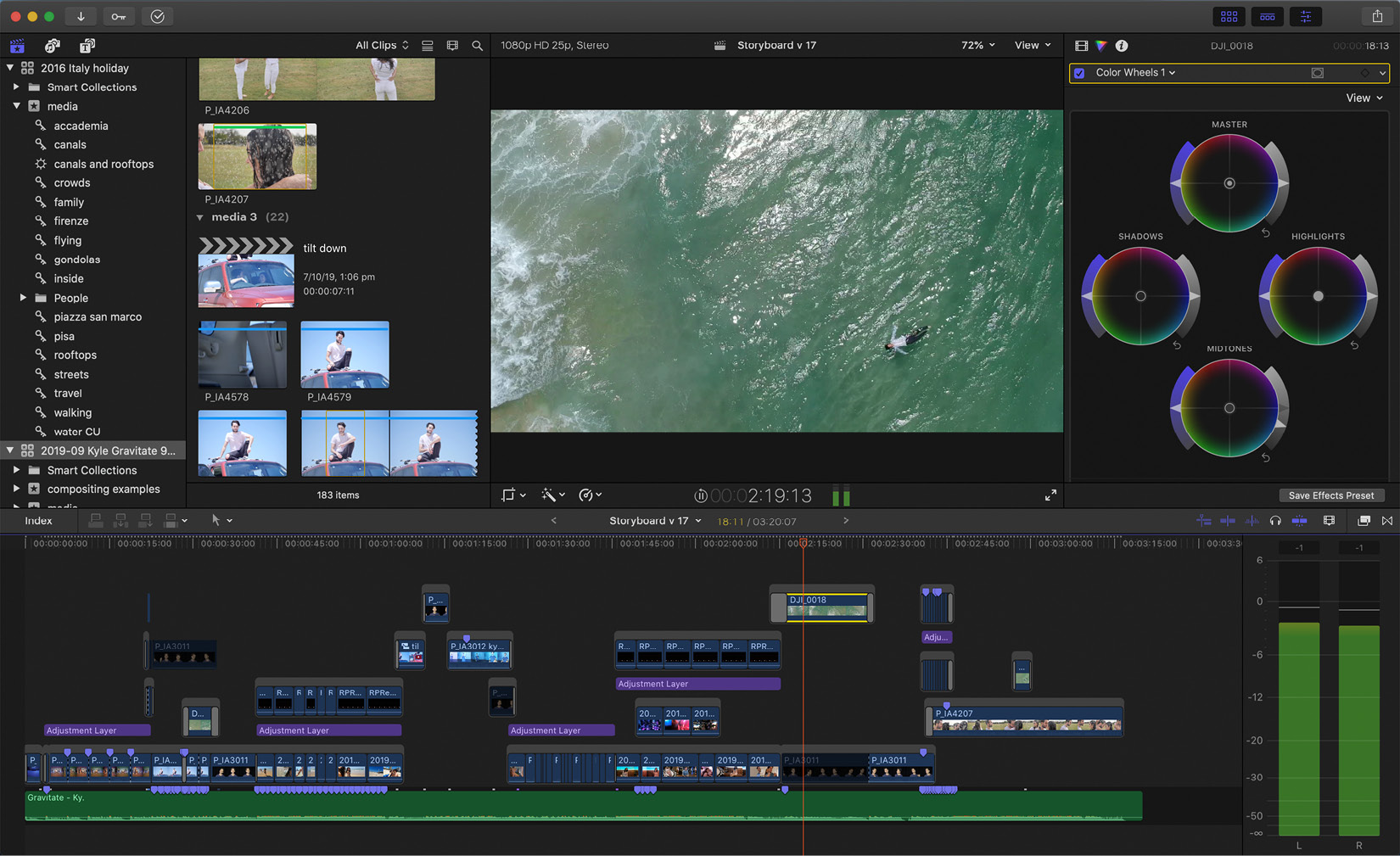Open the Share export button

(1376, 16)
